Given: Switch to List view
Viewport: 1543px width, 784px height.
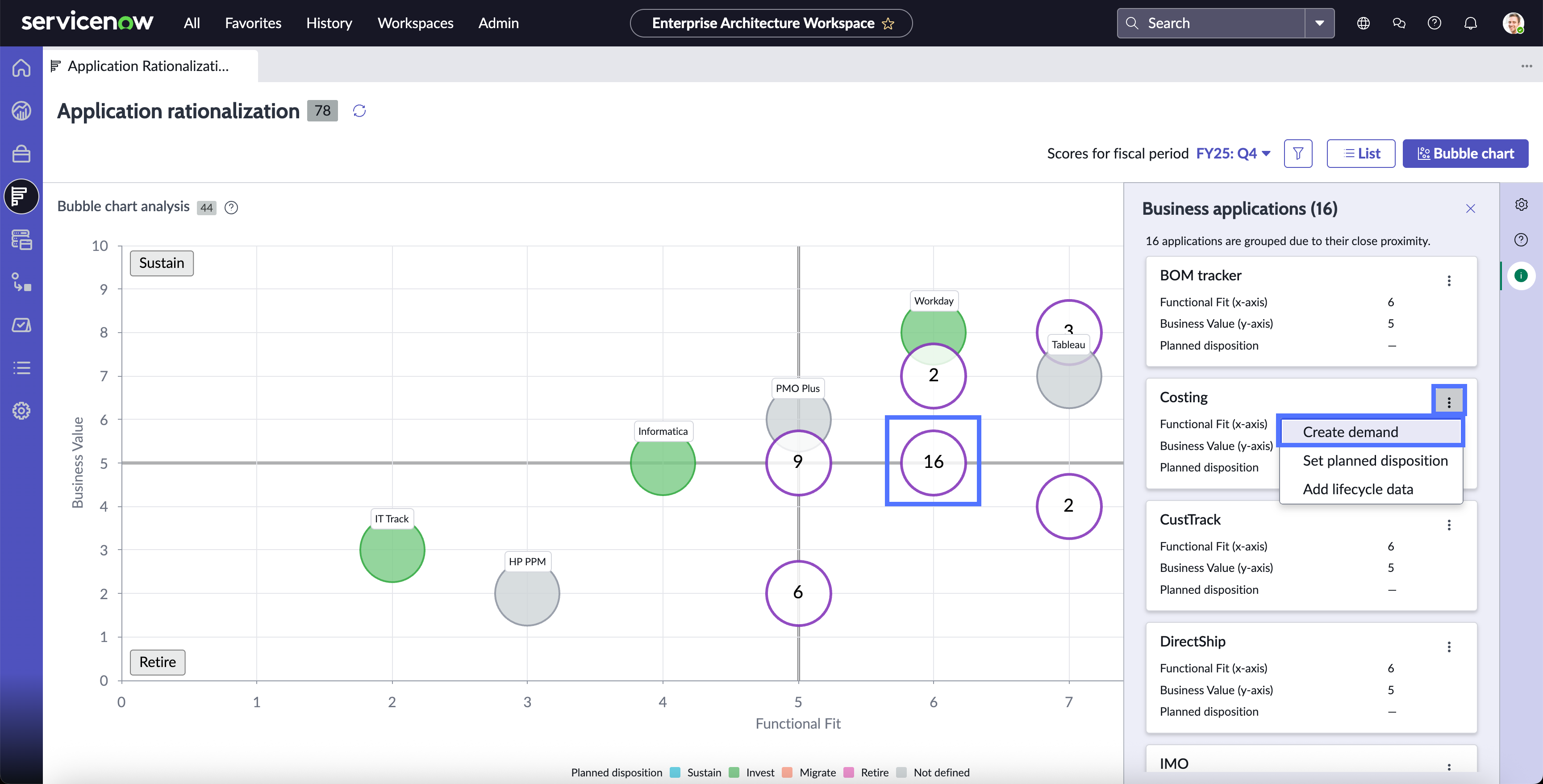Looking at the screenshot, I should (x=1361, y=153).
